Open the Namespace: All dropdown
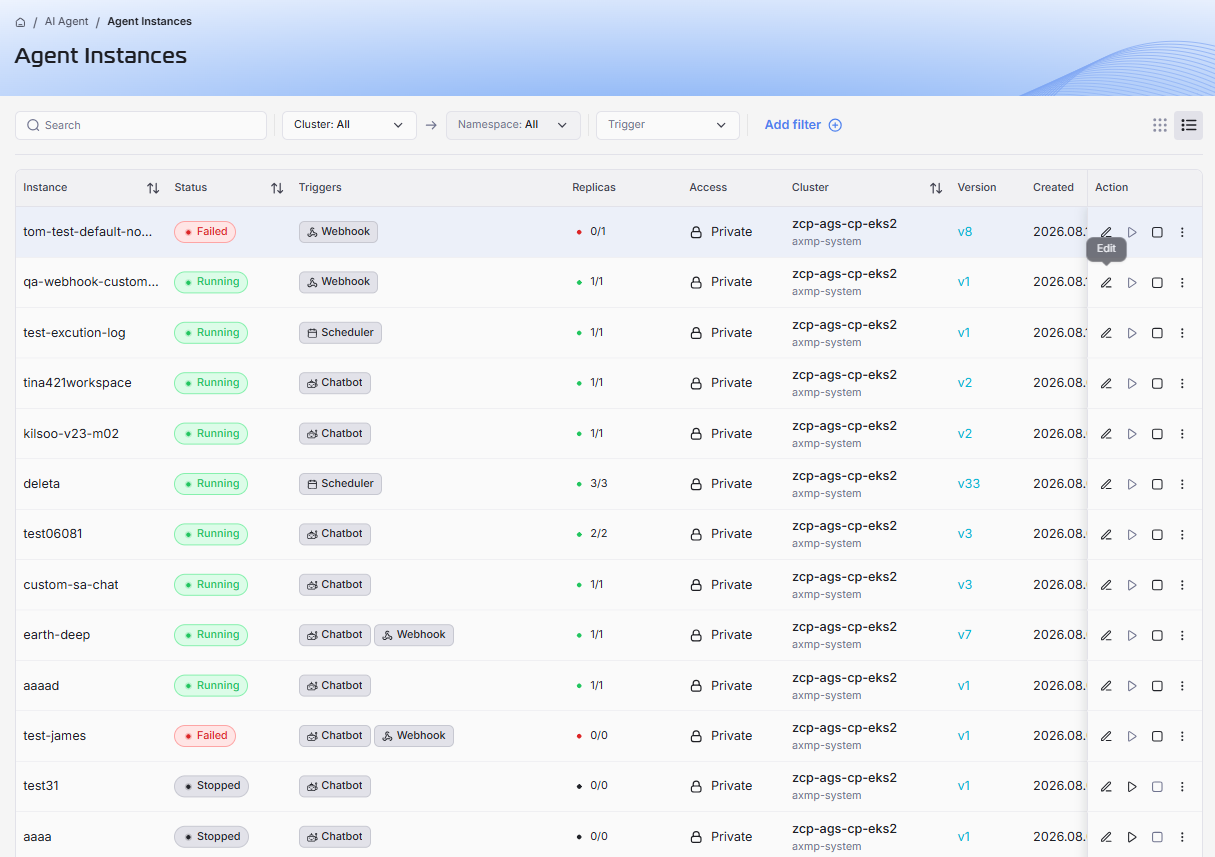 click(x=513, y=125)
